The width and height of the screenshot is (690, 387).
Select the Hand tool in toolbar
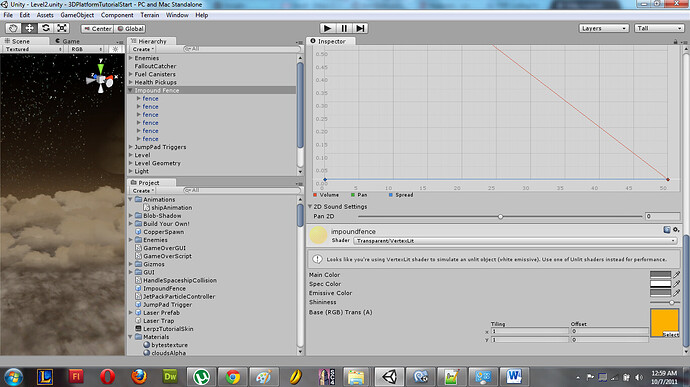13,28
